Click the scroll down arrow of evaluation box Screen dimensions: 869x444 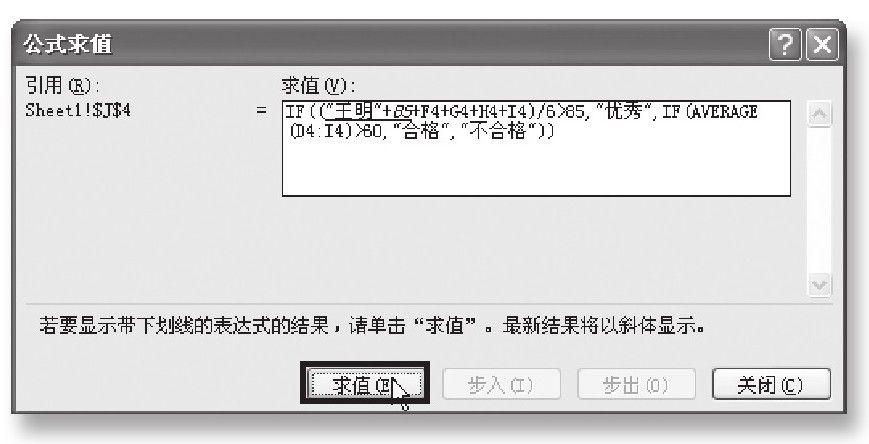[x=820, y=284]
